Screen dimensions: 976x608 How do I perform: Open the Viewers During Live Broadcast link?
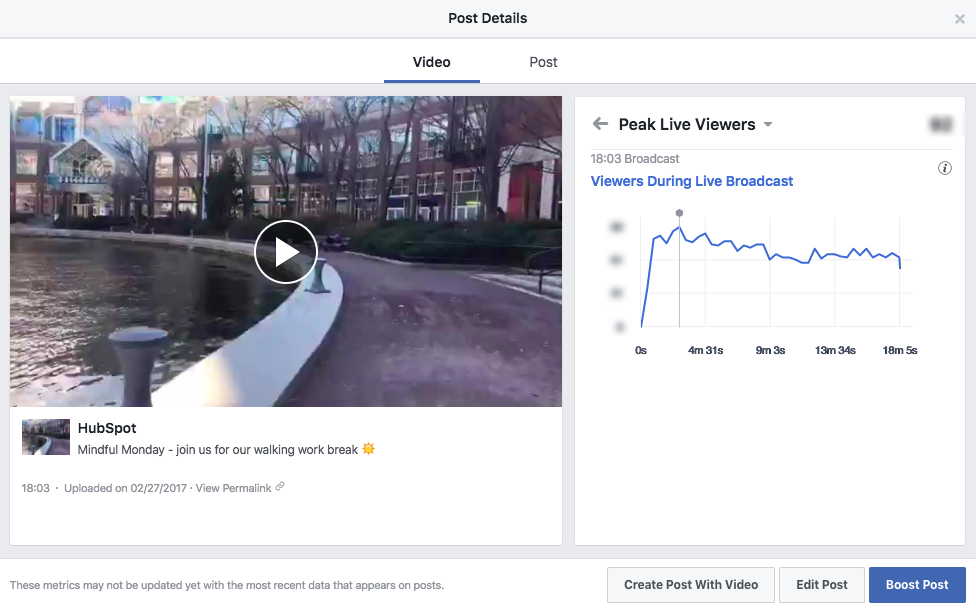[691, 181]
